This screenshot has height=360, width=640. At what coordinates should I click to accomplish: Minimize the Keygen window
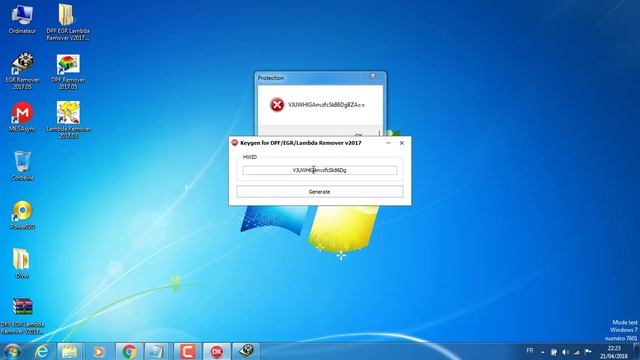tap(388, 143)
